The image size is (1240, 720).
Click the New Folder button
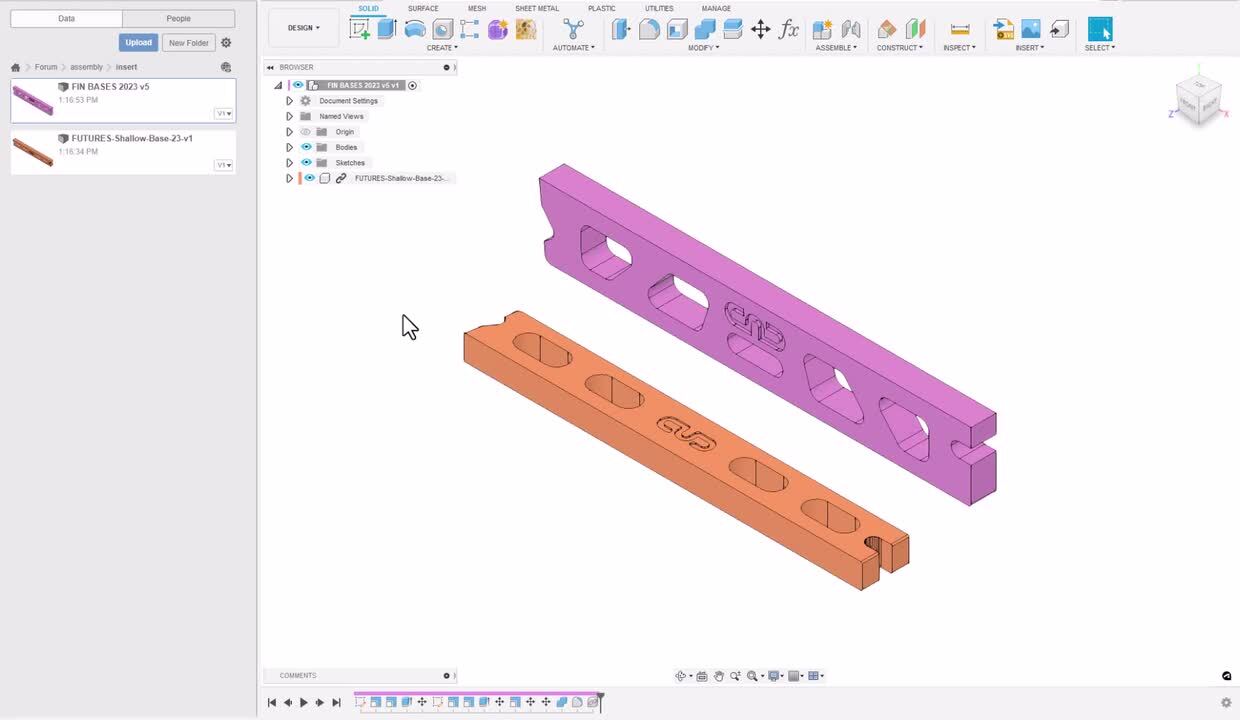(x=188, y=43)
